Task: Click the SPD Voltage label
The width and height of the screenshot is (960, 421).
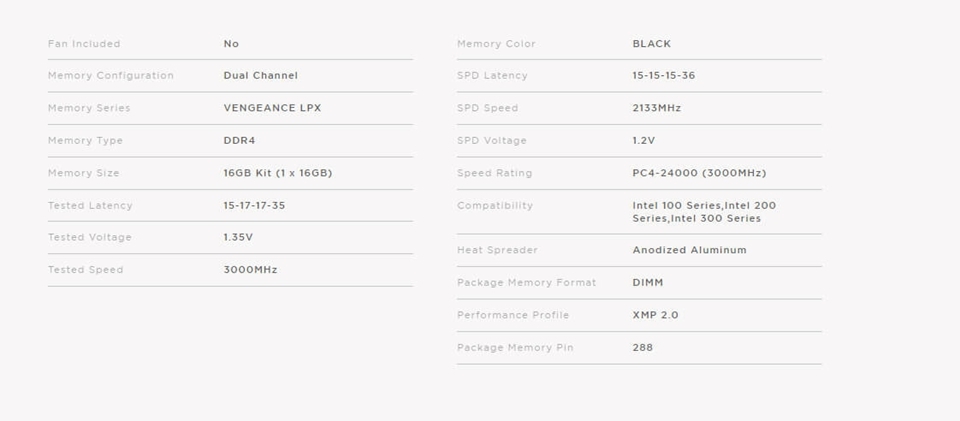Action: point(491,141)
